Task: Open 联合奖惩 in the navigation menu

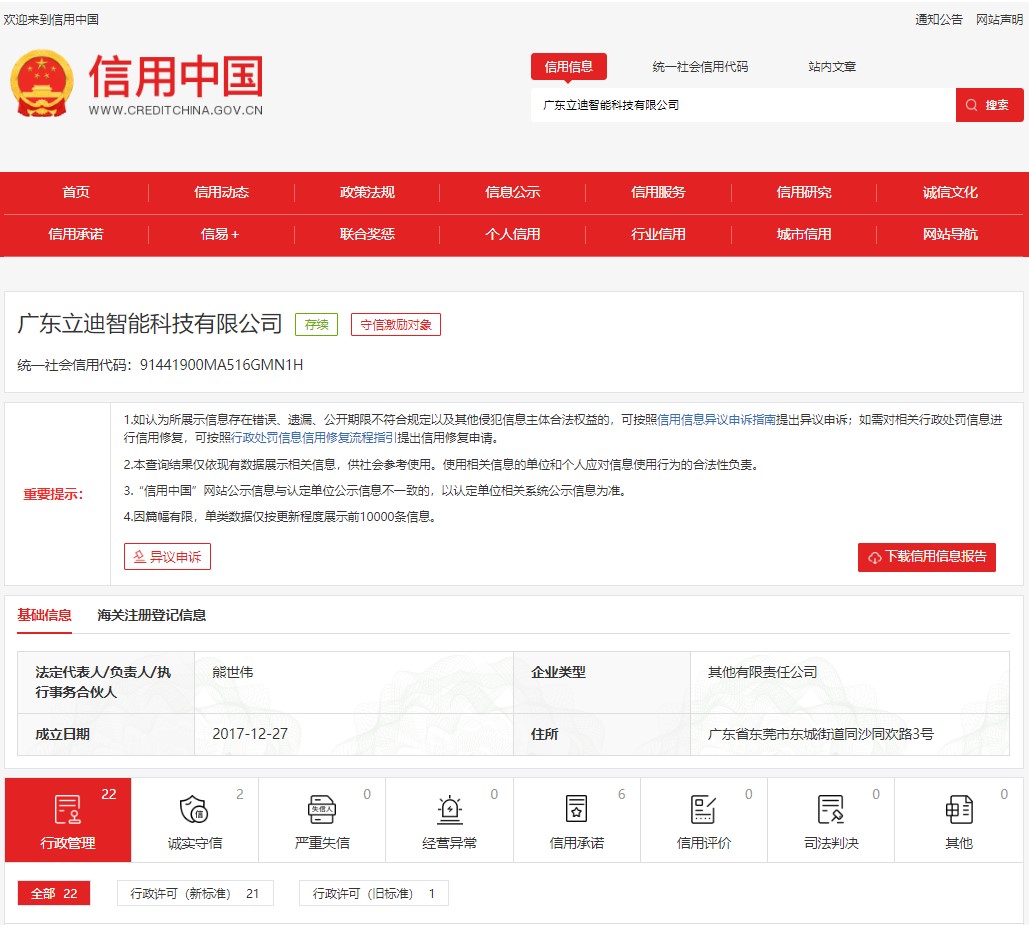Action: pyautogui.click(x=367, y=234)
